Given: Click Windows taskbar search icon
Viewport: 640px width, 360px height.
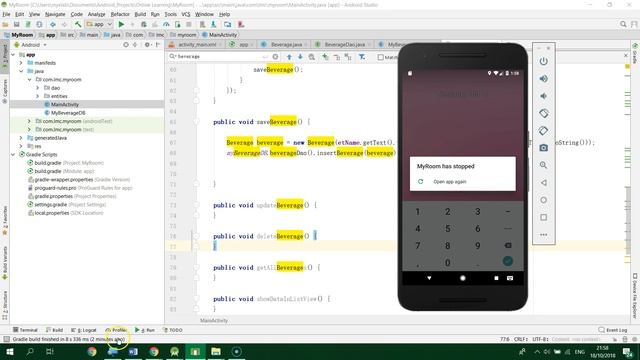Looking at the screenshot, I should (x=30, y=351).
